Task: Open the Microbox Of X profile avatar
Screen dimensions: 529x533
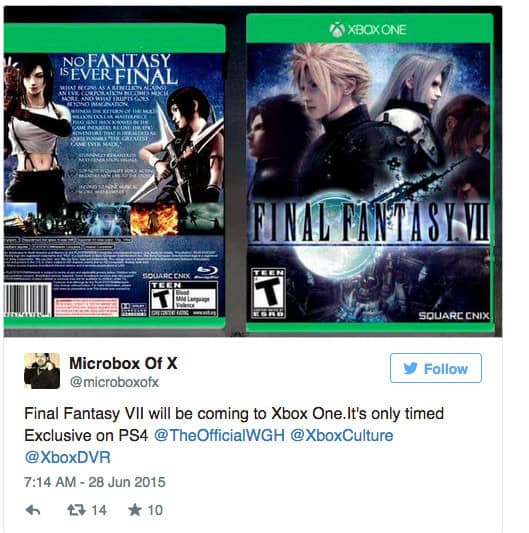Action: pos(42,371)
